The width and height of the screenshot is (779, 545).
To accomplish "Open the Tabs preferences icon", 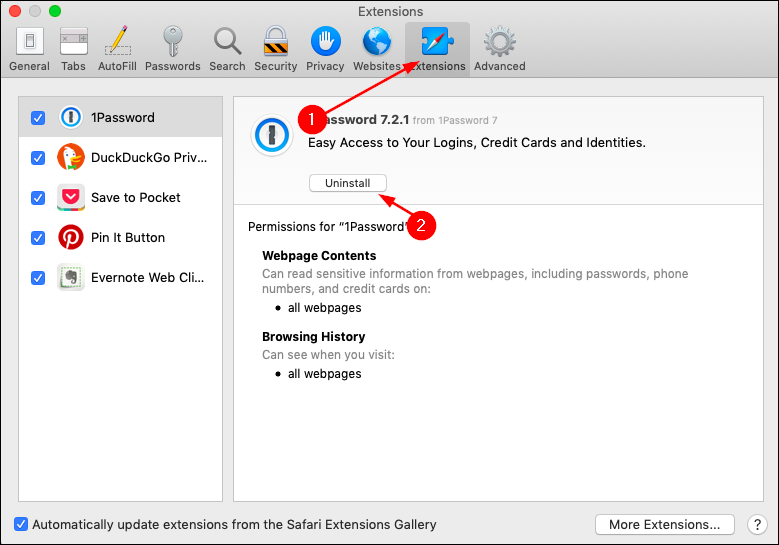I will [x=74, y=41].
